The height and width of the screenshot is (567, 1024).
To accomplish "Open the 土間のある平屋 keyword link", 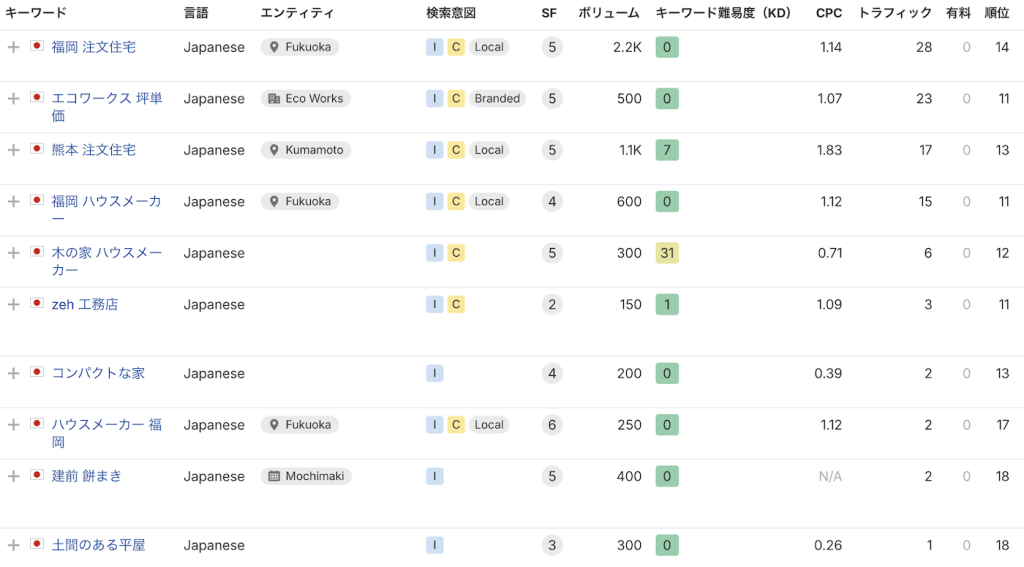I will click(98, 545).
